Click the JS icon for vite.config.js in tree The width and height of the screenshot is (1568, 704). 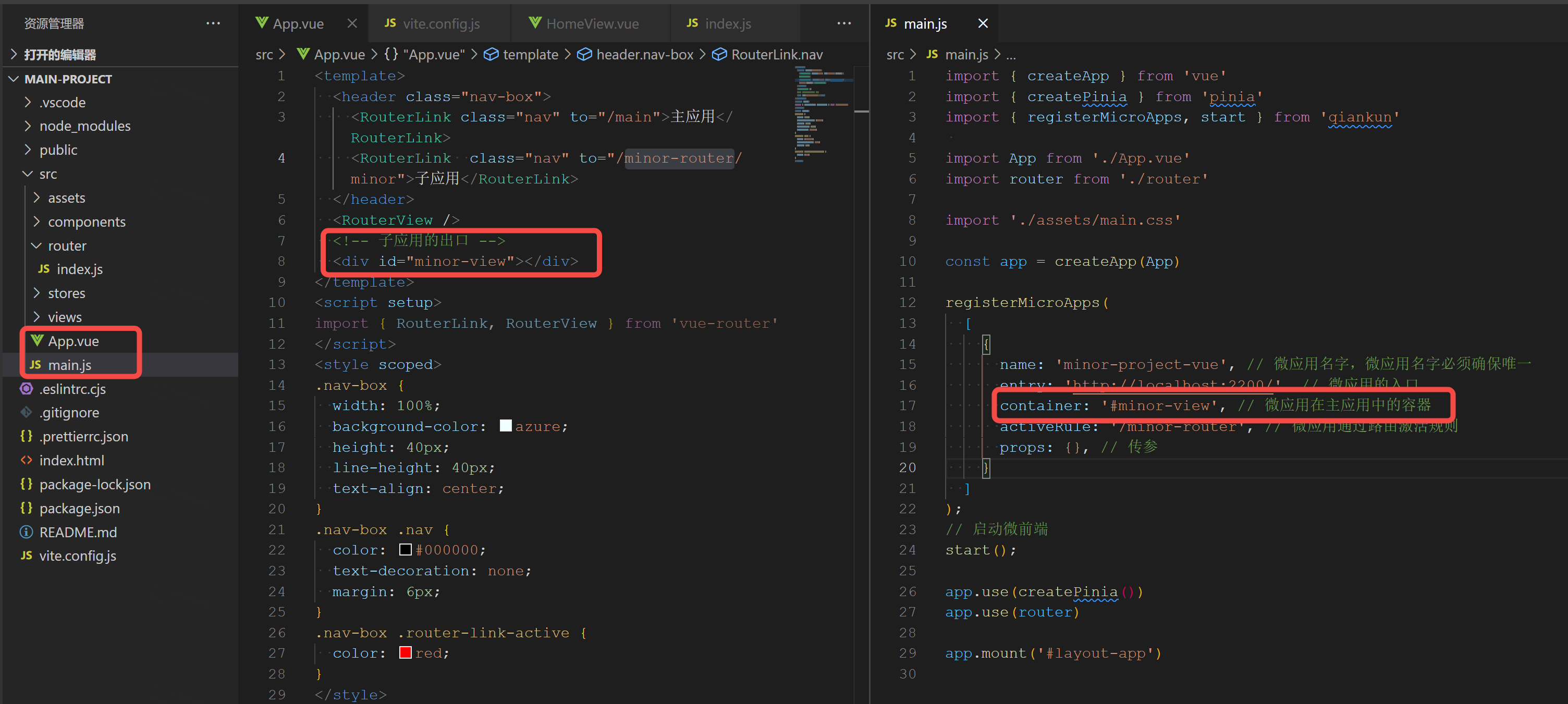26,555
